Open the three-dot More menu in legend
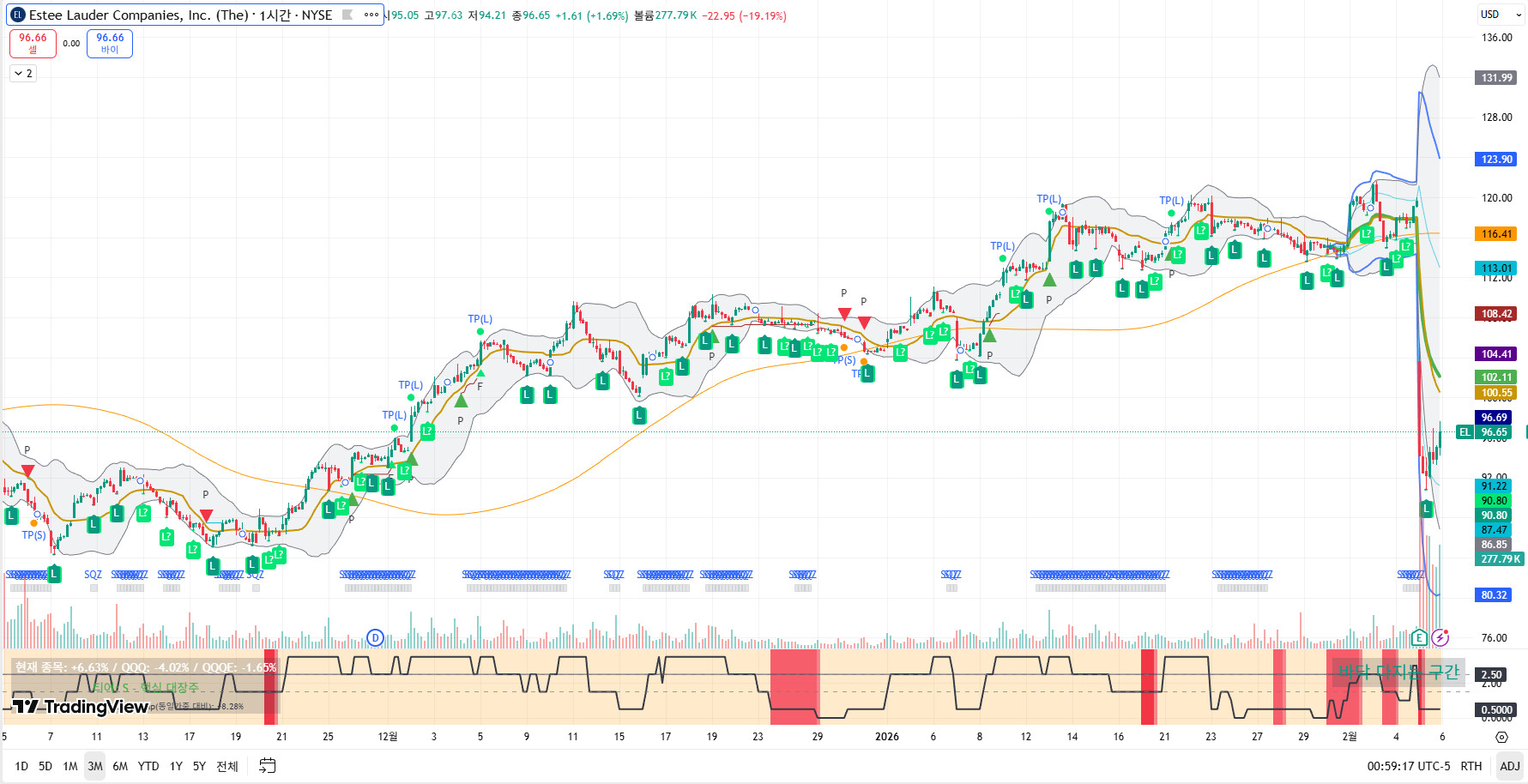The image size is (1528, 784). coord(371,15)
